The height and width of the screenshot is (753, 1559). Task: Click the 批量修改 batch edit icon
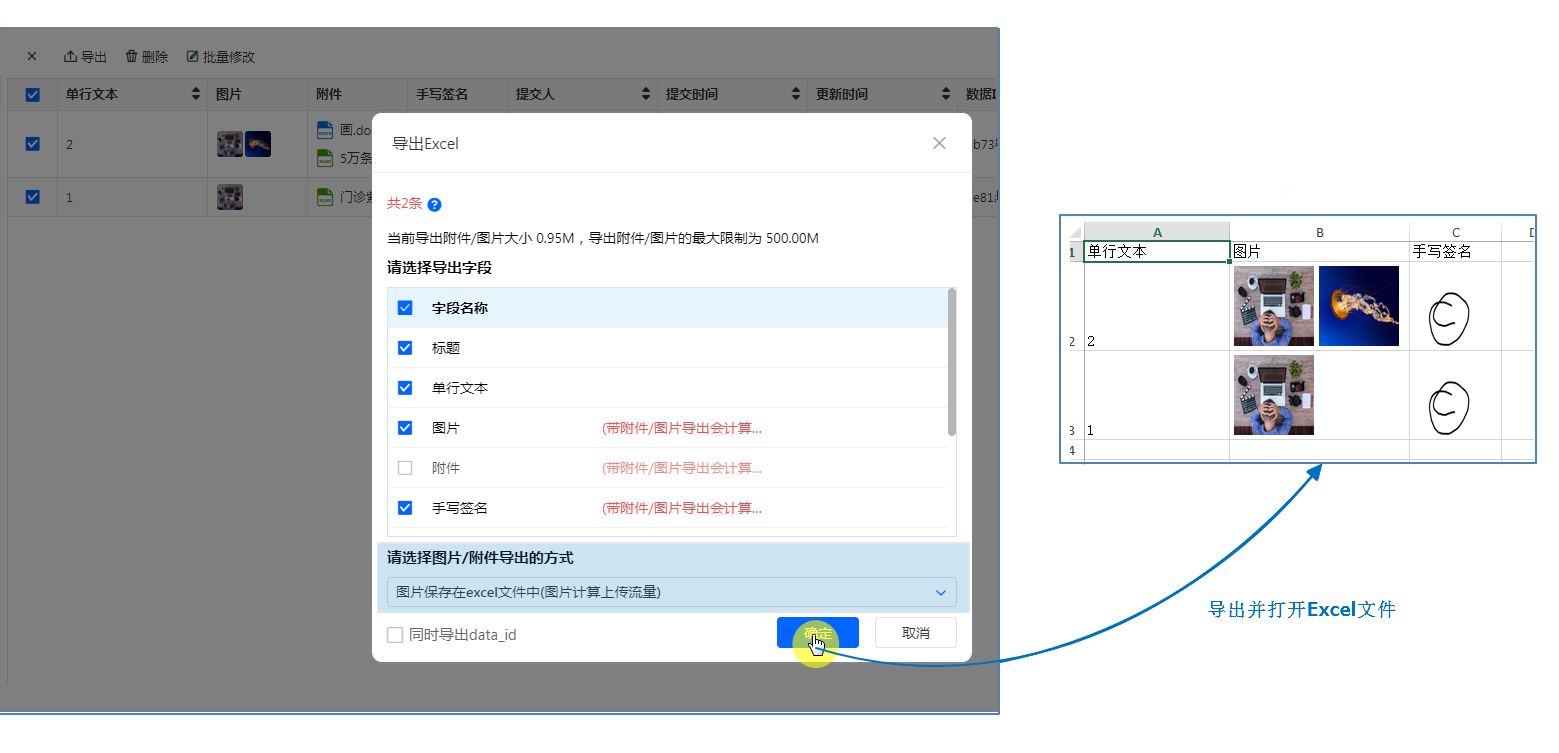coord(193,57)
